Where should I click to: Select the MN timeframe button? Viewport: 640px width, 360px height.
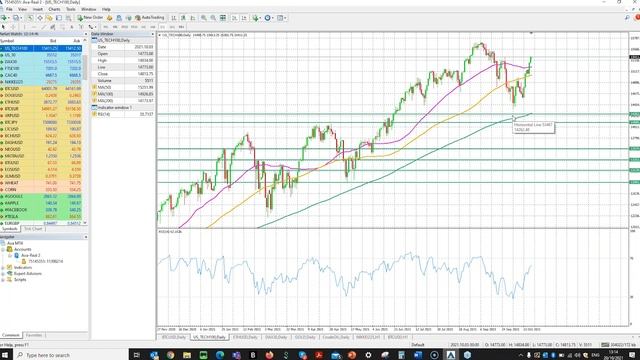click(181, 27)
